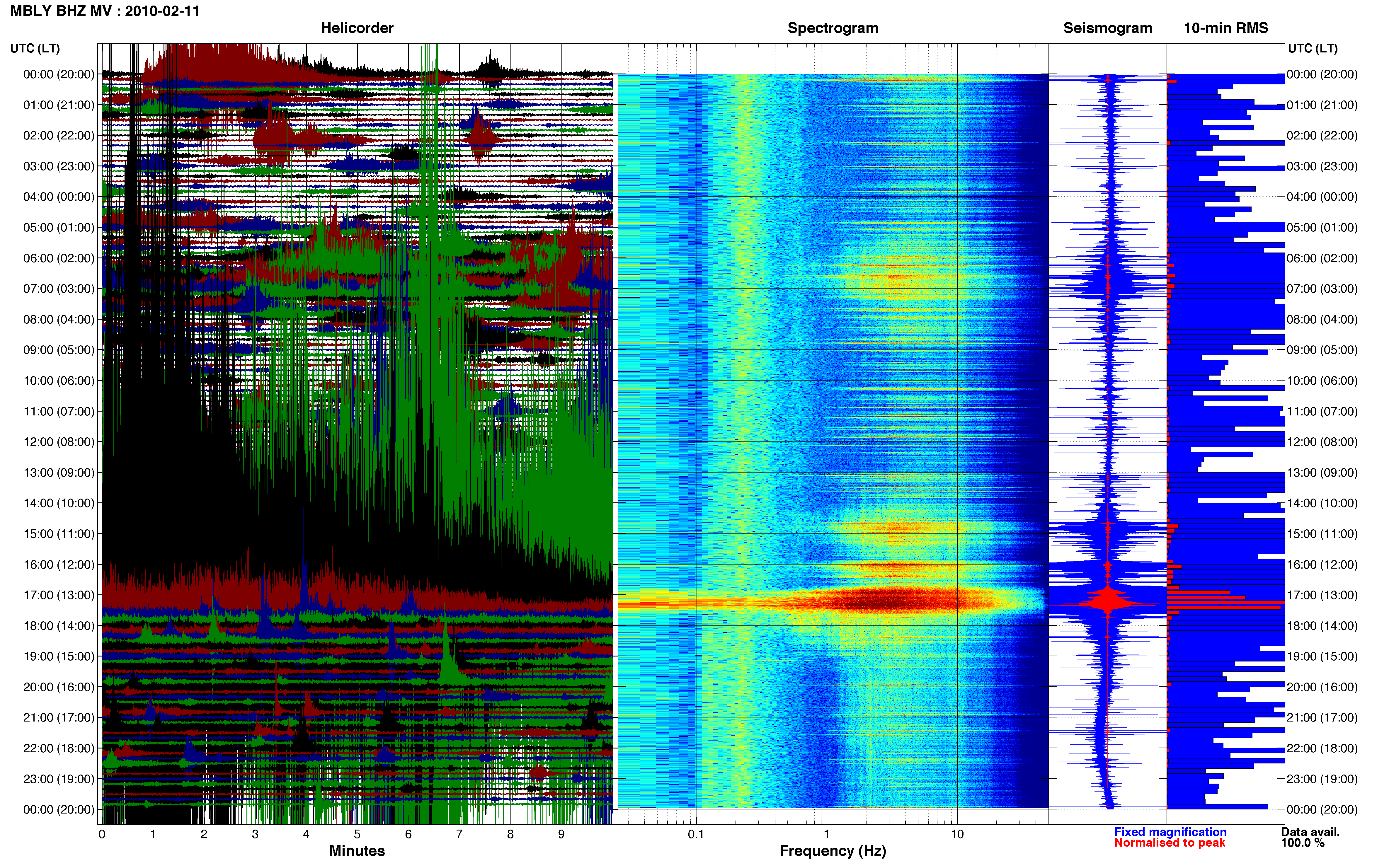Click the "9" tick on the Minutes axis
1389x868 pixels.
click(561, 834)
